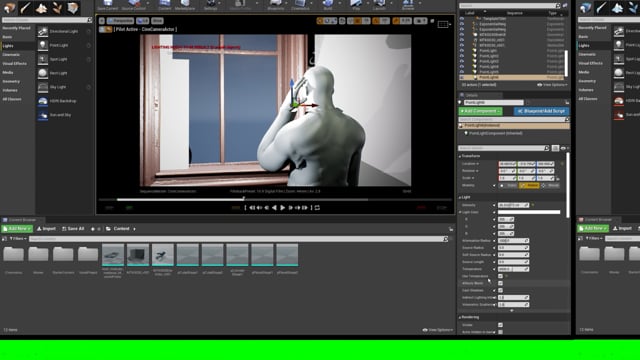
Task: Select the Sky Light icon
Action: pyautogui.click(x=42, y=87)
